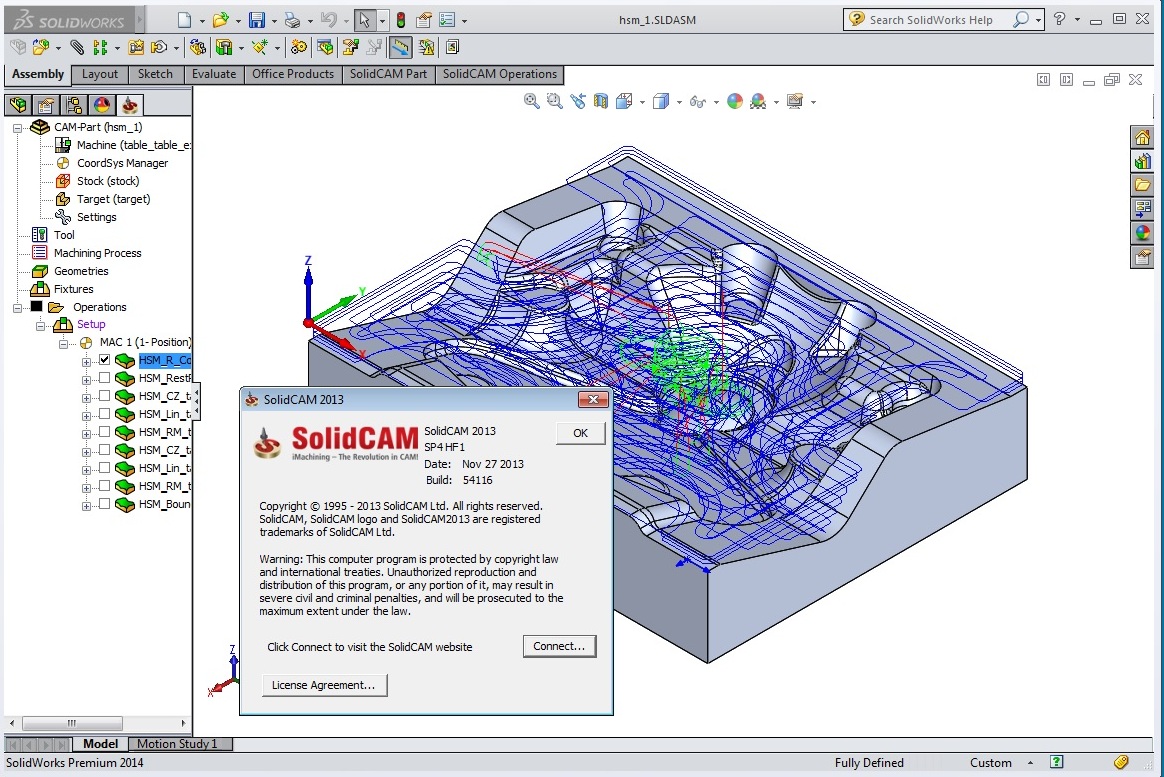Screen dimensions: 1164x777
Task: Collapse the Operations tree node
Action: click(x=17, y=307)
